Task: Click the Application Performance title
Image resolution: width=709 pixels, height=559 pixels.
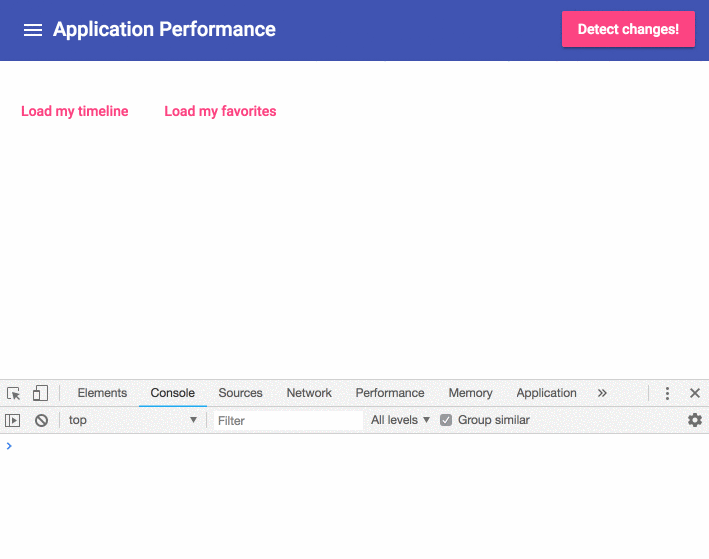Action: tap(164, 30)
